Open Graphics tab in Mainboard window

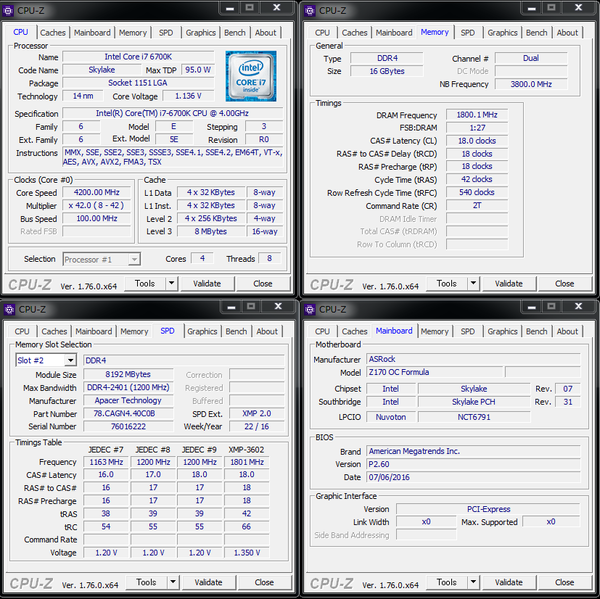[502, 331]
